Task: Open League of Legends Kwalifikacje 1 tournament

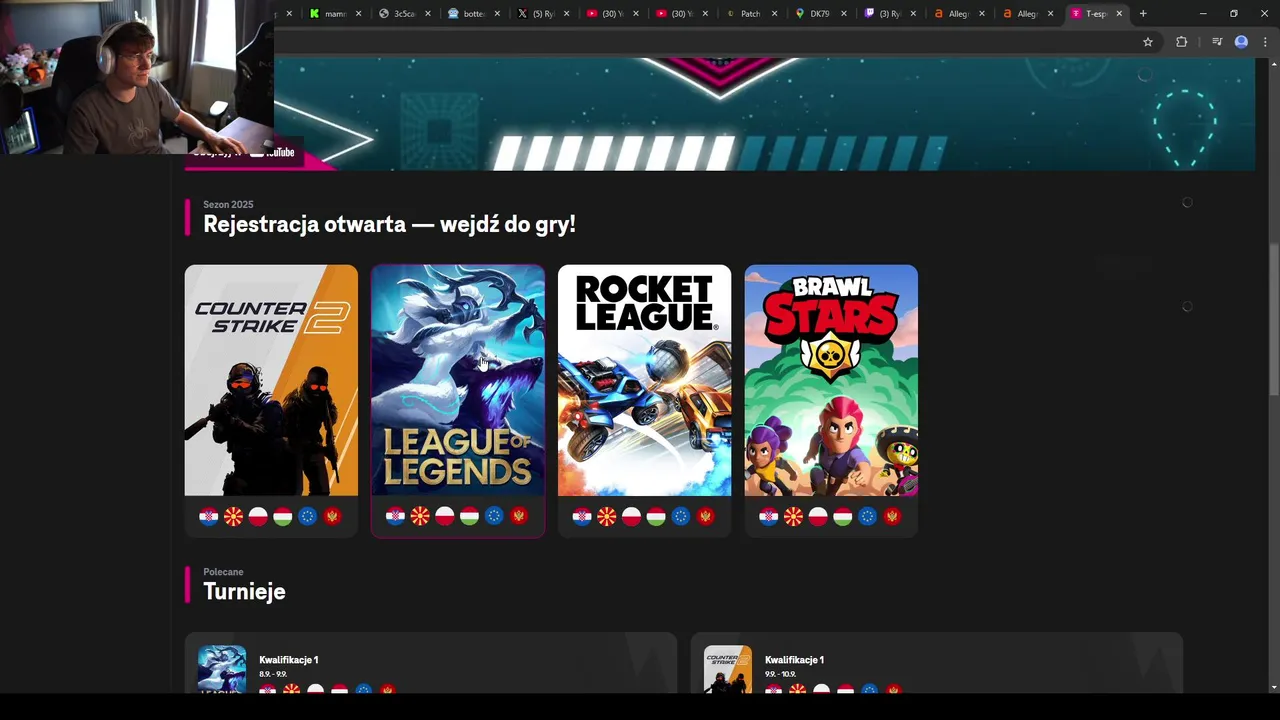Action: click(431, 663)
